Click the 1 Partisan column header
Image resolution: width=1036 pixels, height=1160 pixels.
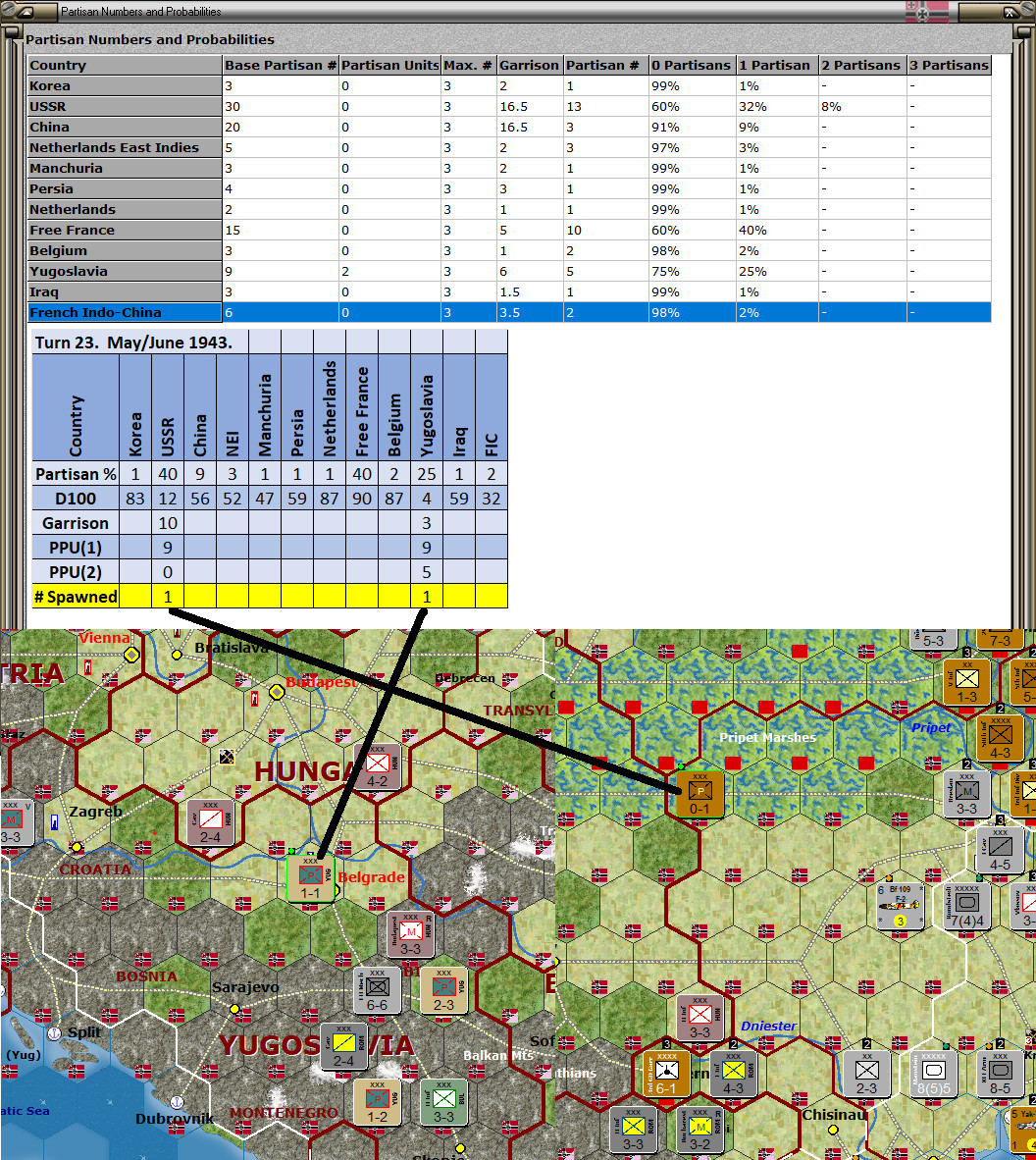coord(777,65)
